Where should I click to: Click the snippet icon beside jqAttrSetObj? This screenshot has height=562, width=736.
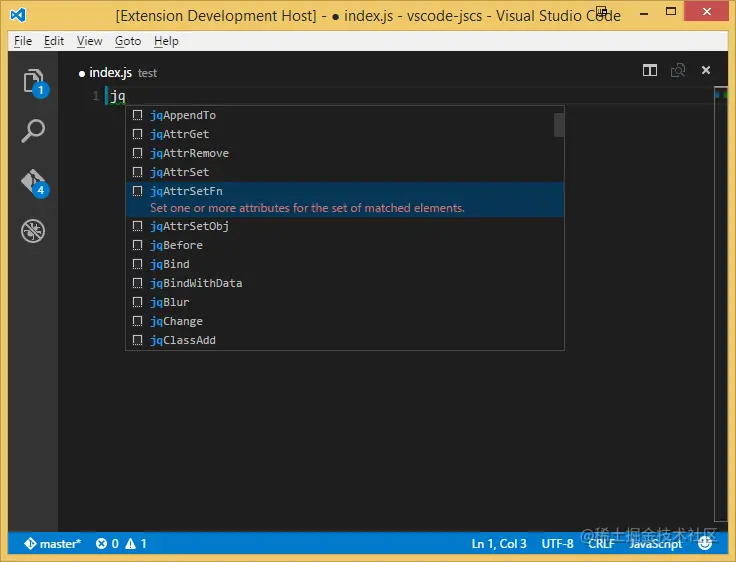click(137, 226)
